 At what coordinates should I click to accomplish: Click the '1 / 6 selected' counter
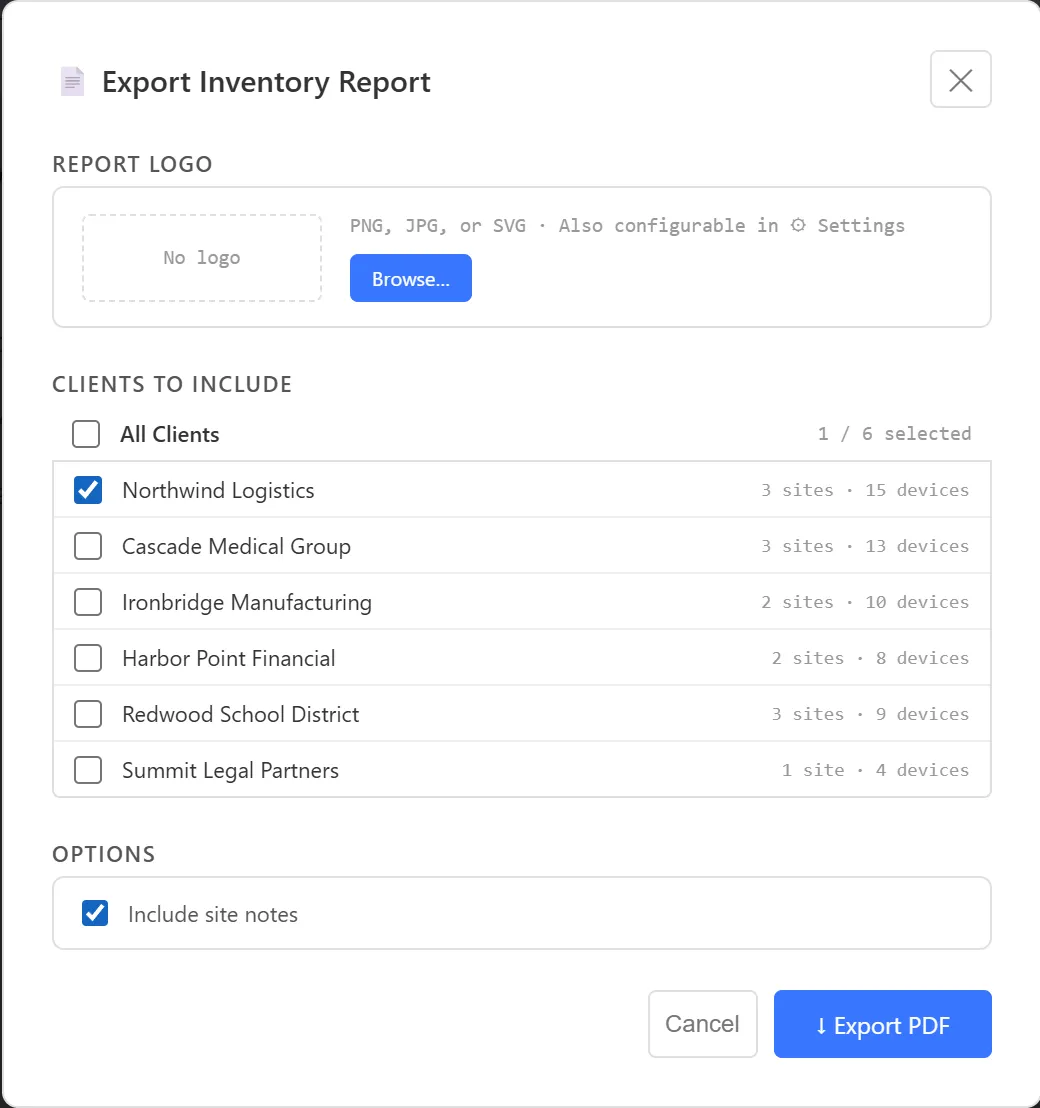tap(894, 433)
